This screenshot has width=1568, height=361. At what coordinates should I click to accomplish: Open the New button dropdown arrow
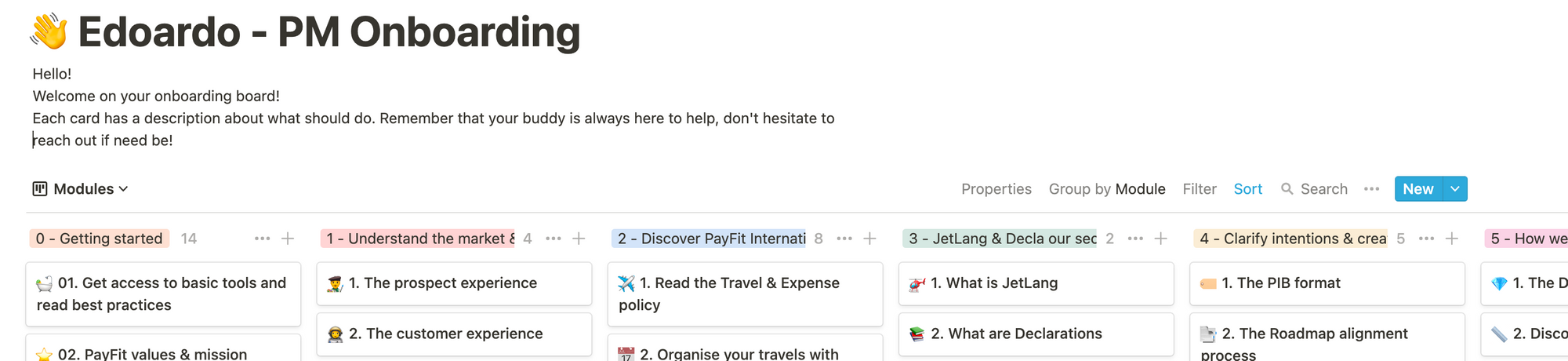pos(1455,189)
